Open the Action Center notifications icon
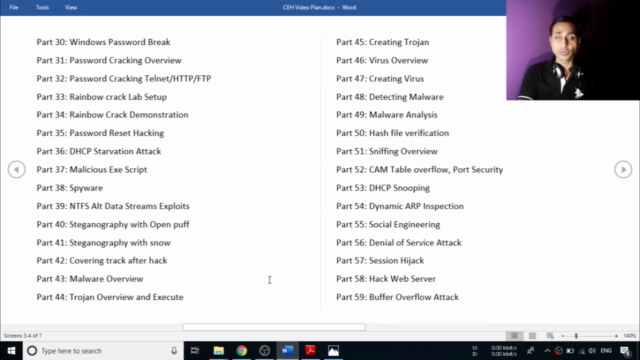Viewport: 640px width, 360px height. tap(625, 351)
